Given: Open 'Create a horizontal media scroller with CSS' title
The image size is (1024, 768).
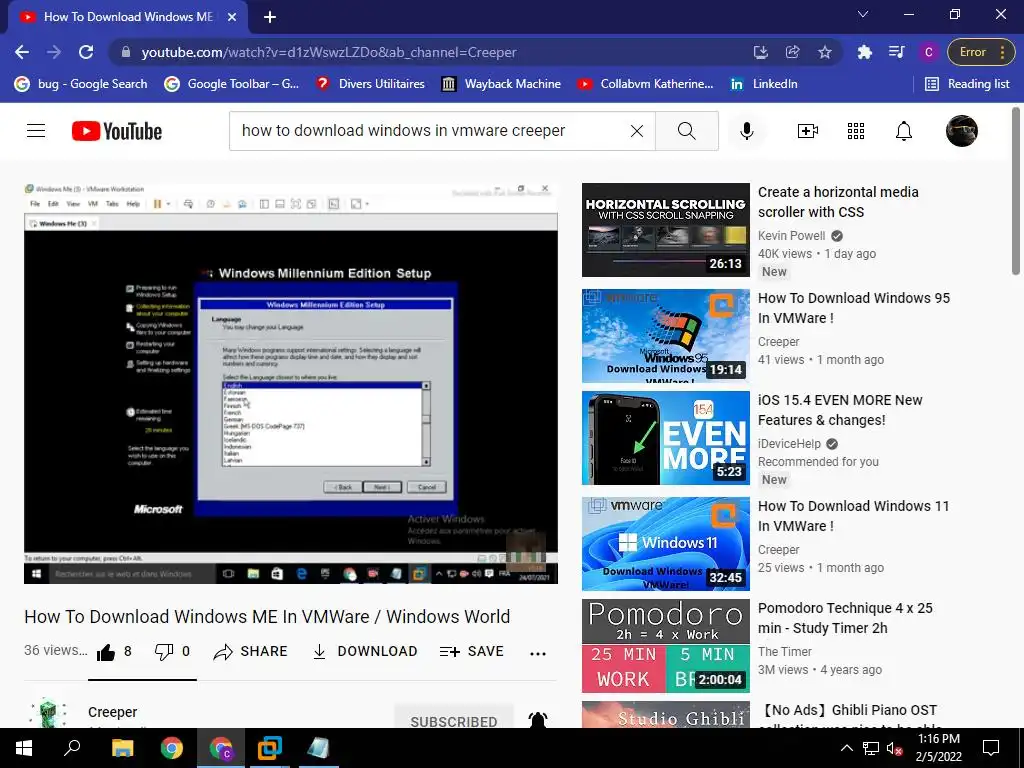Looking at the screenshot, I should coord(838,202).
